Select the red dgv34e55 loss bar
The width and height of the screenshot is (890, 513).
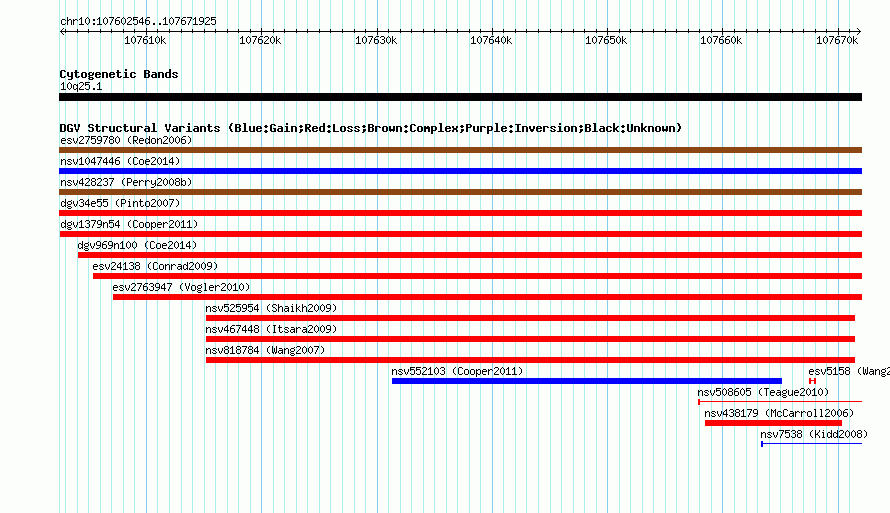(460, 213)
